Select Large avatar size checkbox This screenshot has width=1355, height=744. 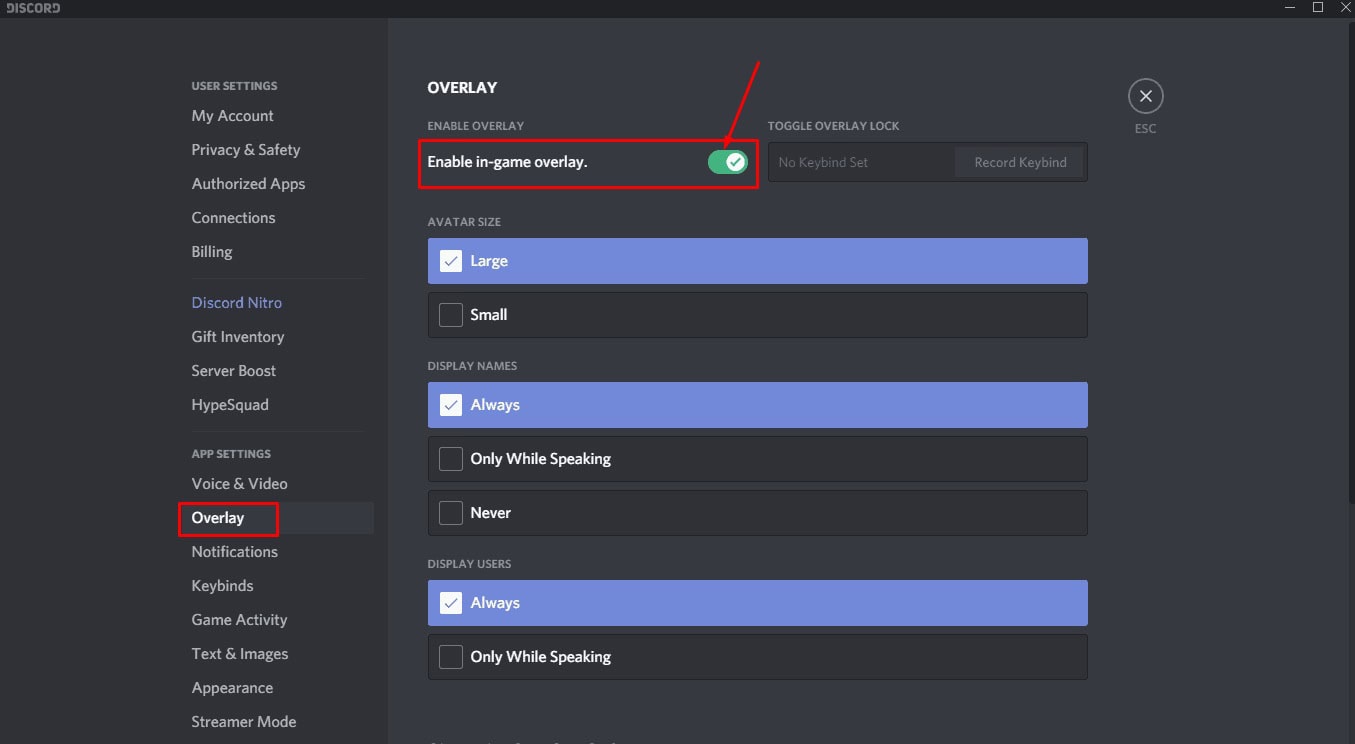(x=451, y=261)
